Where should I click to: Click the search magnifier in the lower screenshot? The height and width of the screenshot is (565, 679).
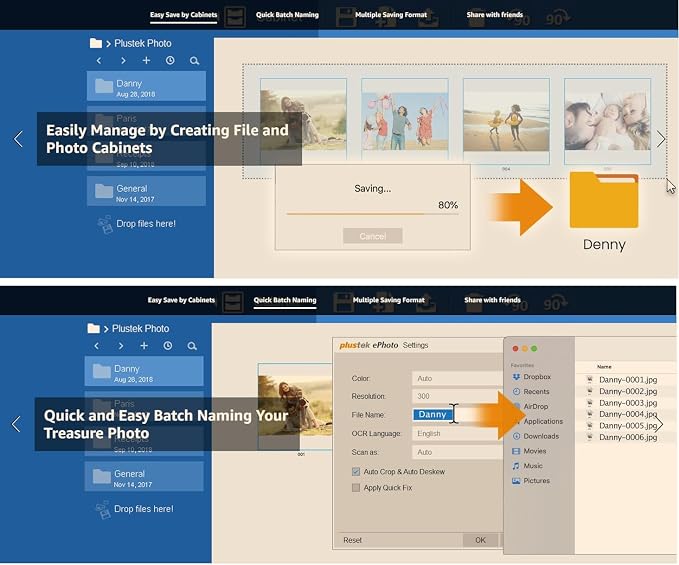pyautogui.click(x=192, y=346)
